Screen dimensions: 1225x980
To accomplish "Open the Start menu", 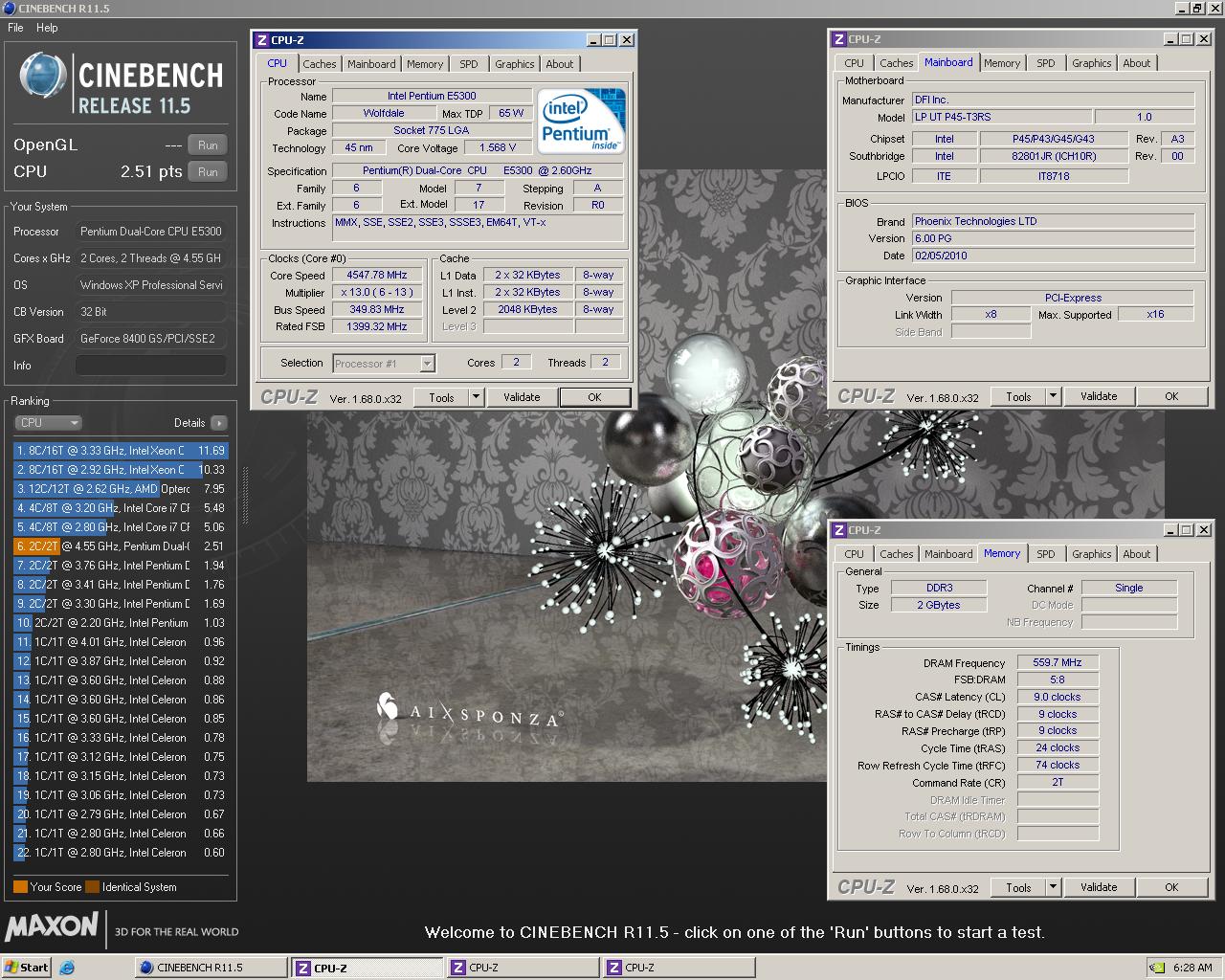I will pyautogui.click(x=27, y=968).
